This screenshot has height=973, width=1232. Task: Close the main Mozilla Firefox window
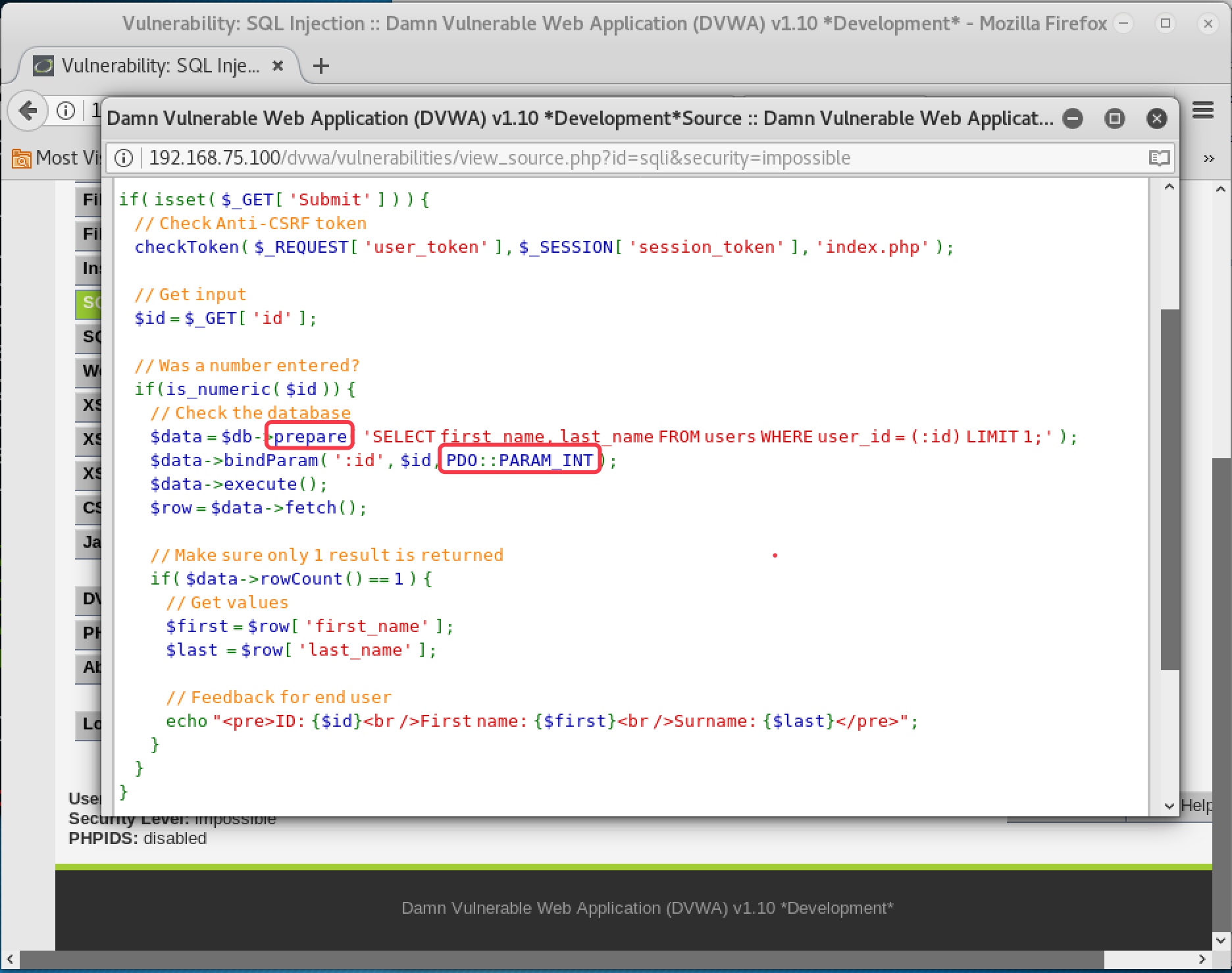(x=1208, y=24)
